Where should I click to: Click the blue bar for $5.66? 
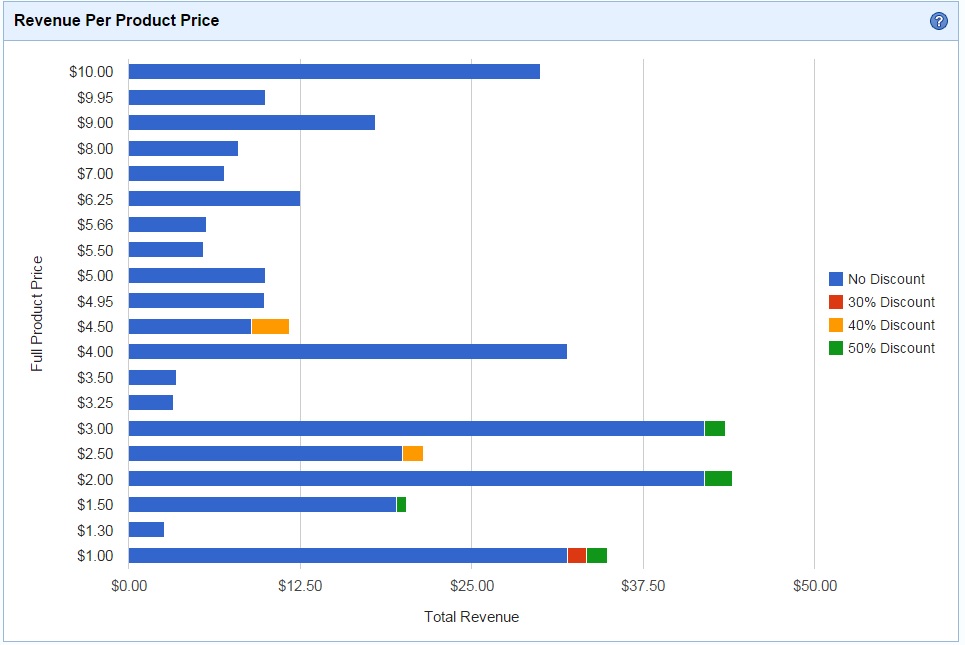[167, 225]
